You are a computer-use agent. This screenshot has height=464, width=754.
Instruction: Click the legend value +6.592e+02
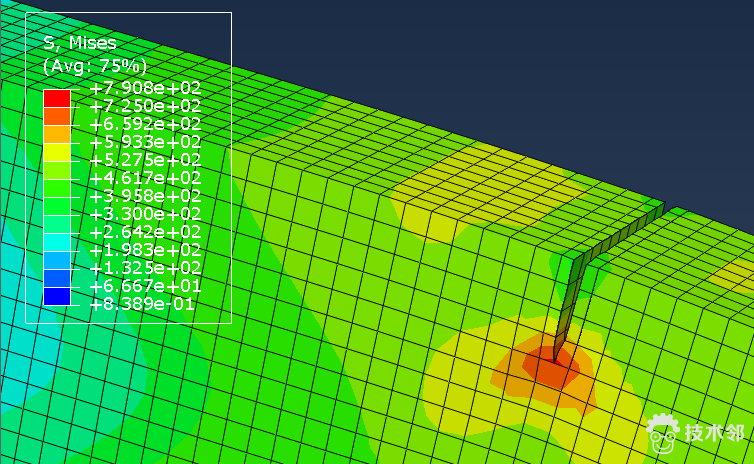coord(145,125)
